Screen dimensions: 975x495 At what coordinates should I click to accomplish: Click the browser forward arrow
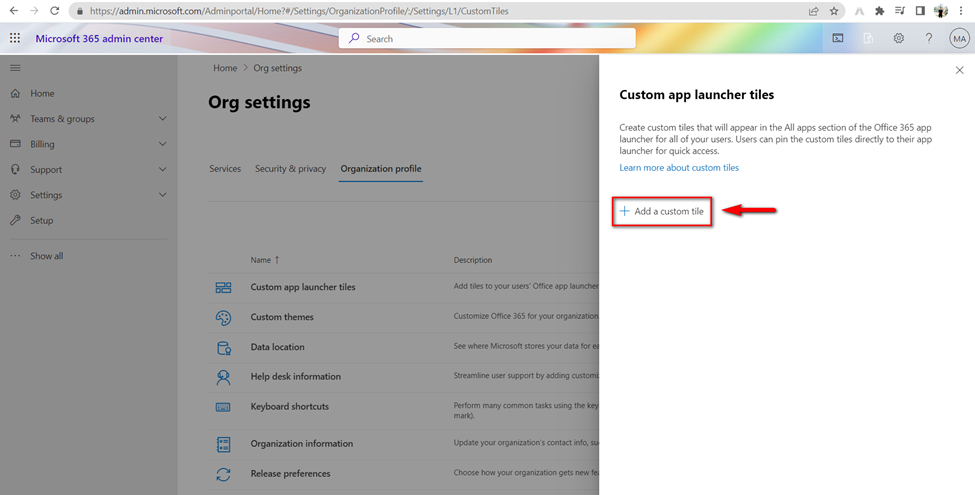pos(34,11)
